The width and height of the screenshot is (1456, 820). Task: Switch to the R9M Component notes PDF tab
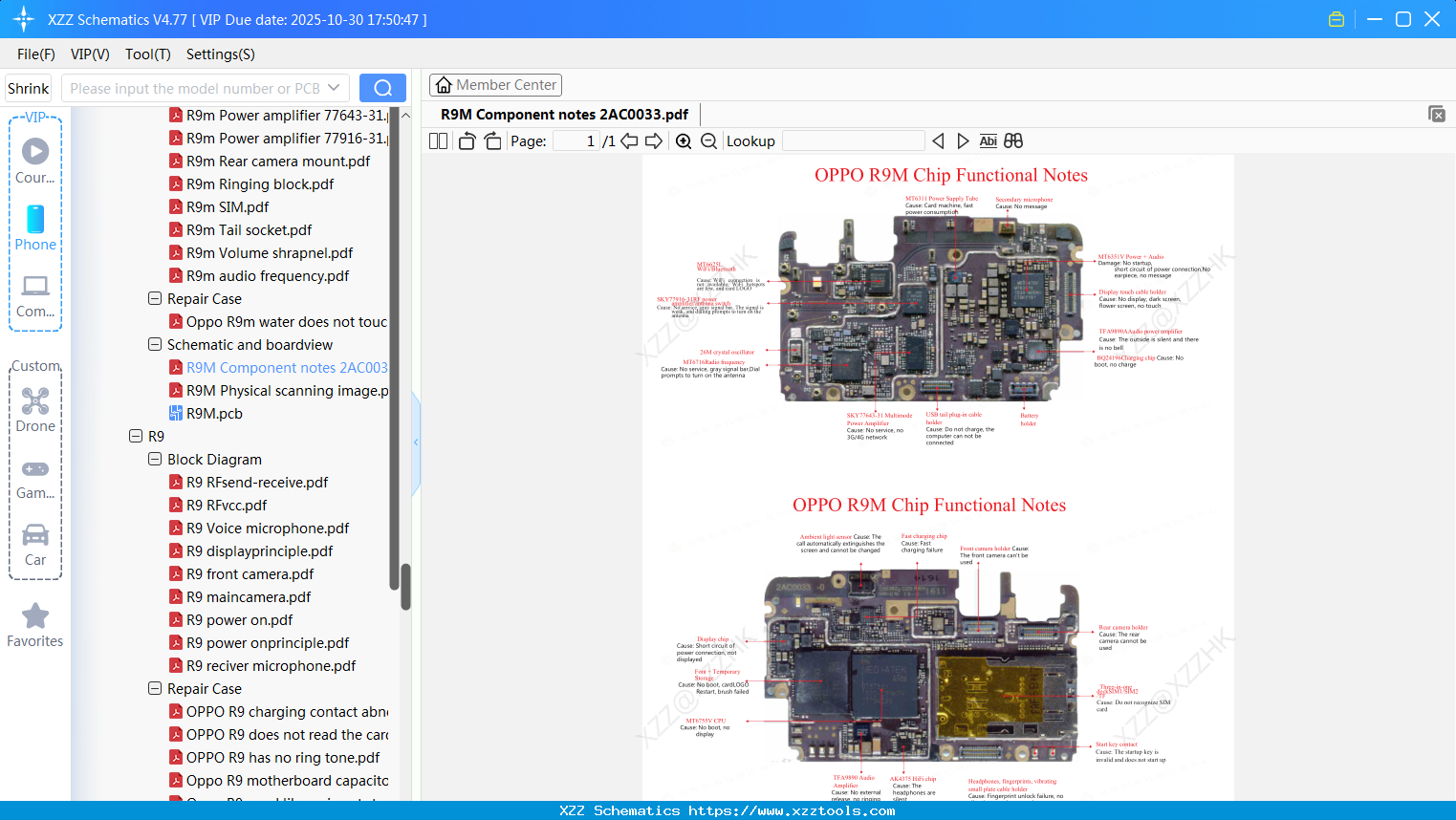pyautogui.click(x=562, y=114)
